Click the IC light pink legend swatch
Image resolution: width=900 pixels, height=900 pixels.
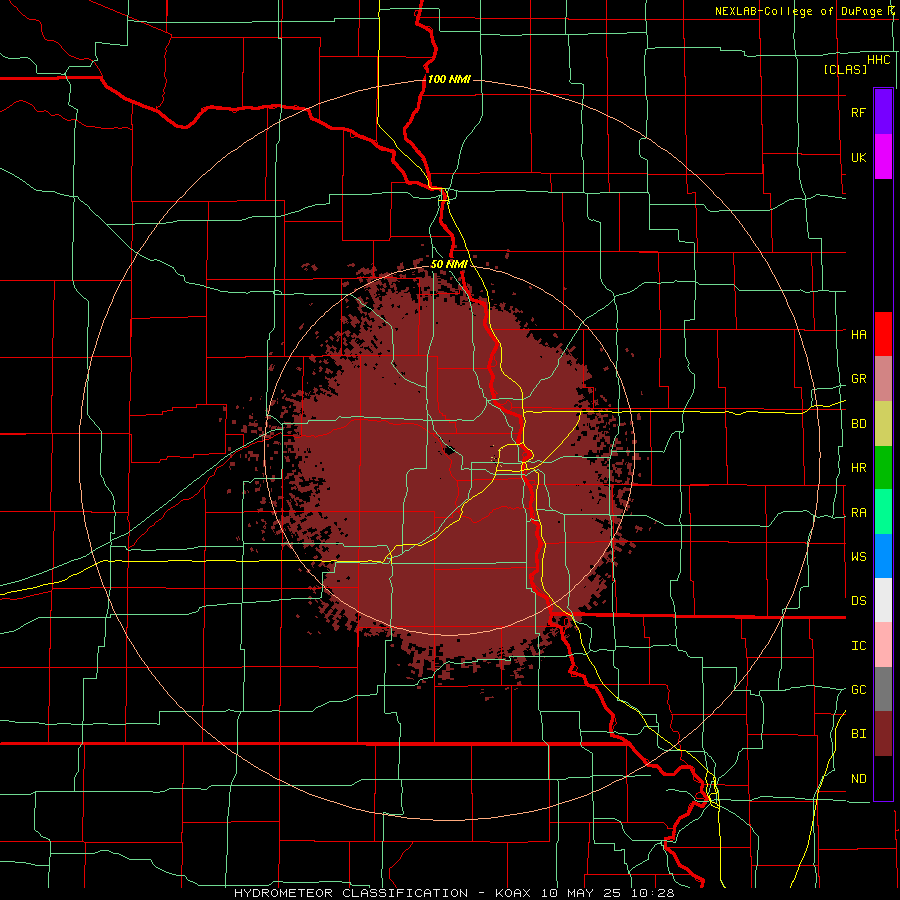coord(883,645)
